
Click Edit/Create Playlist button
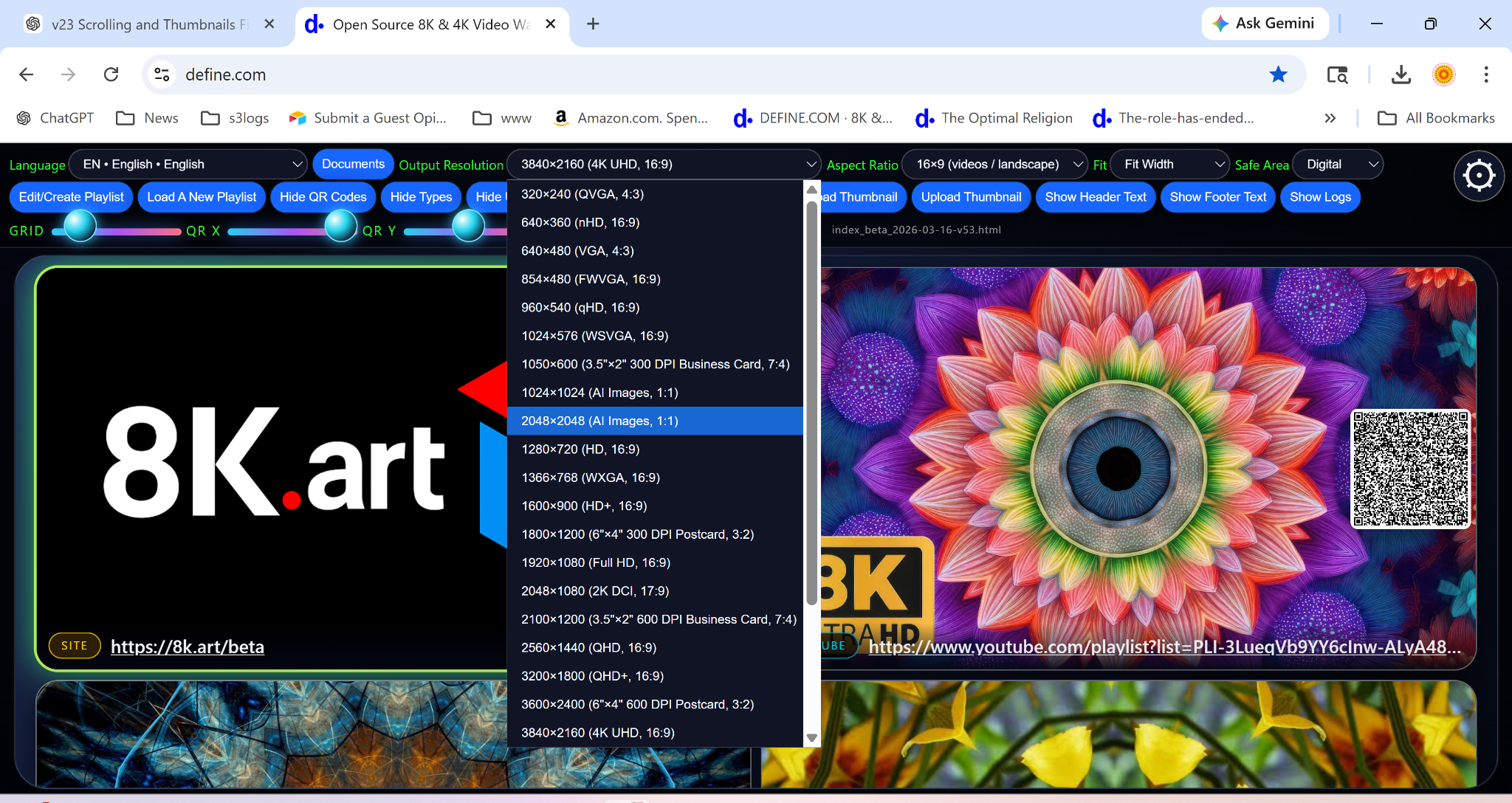(72, 197)
